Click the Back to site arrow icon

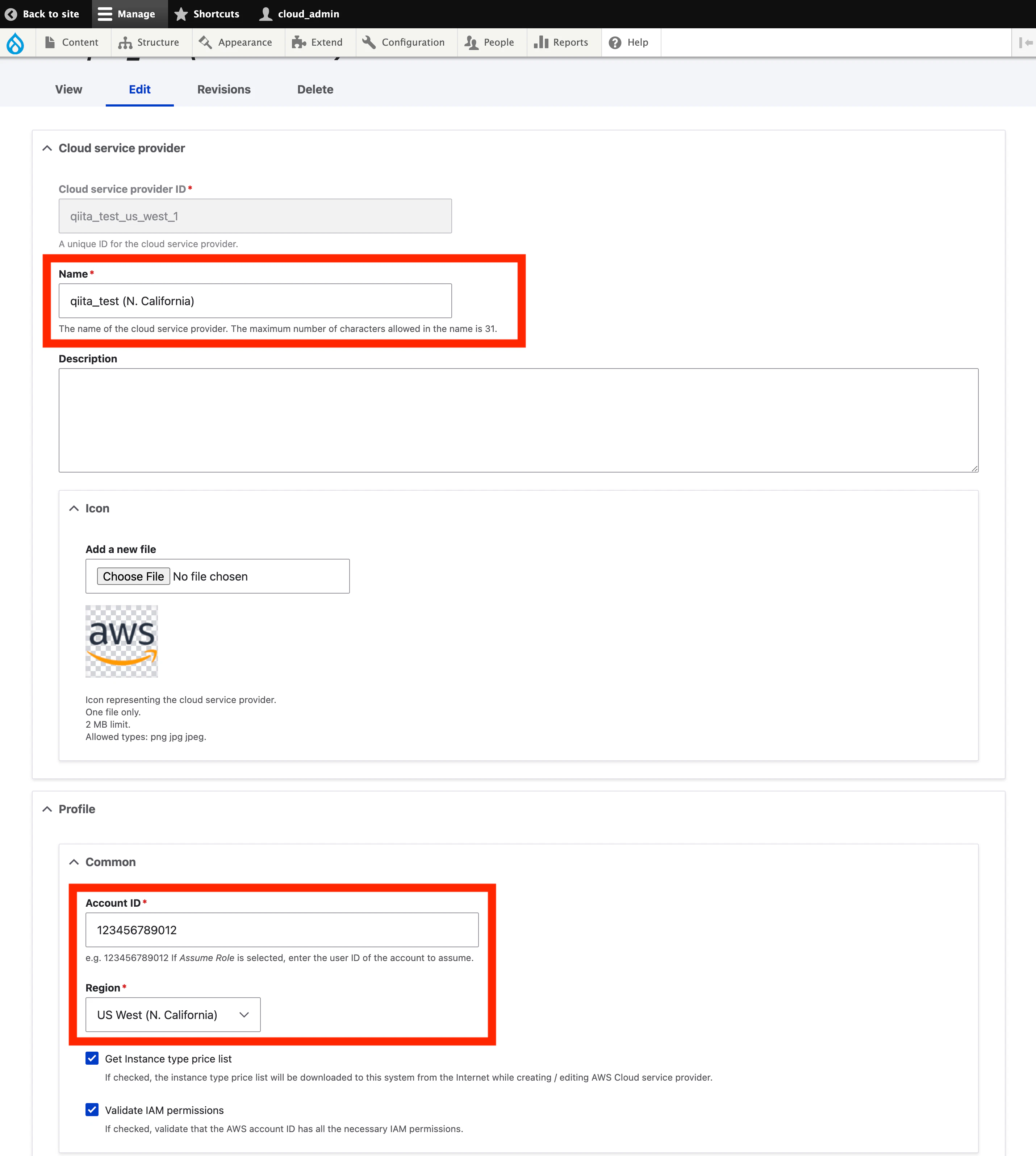11,14
